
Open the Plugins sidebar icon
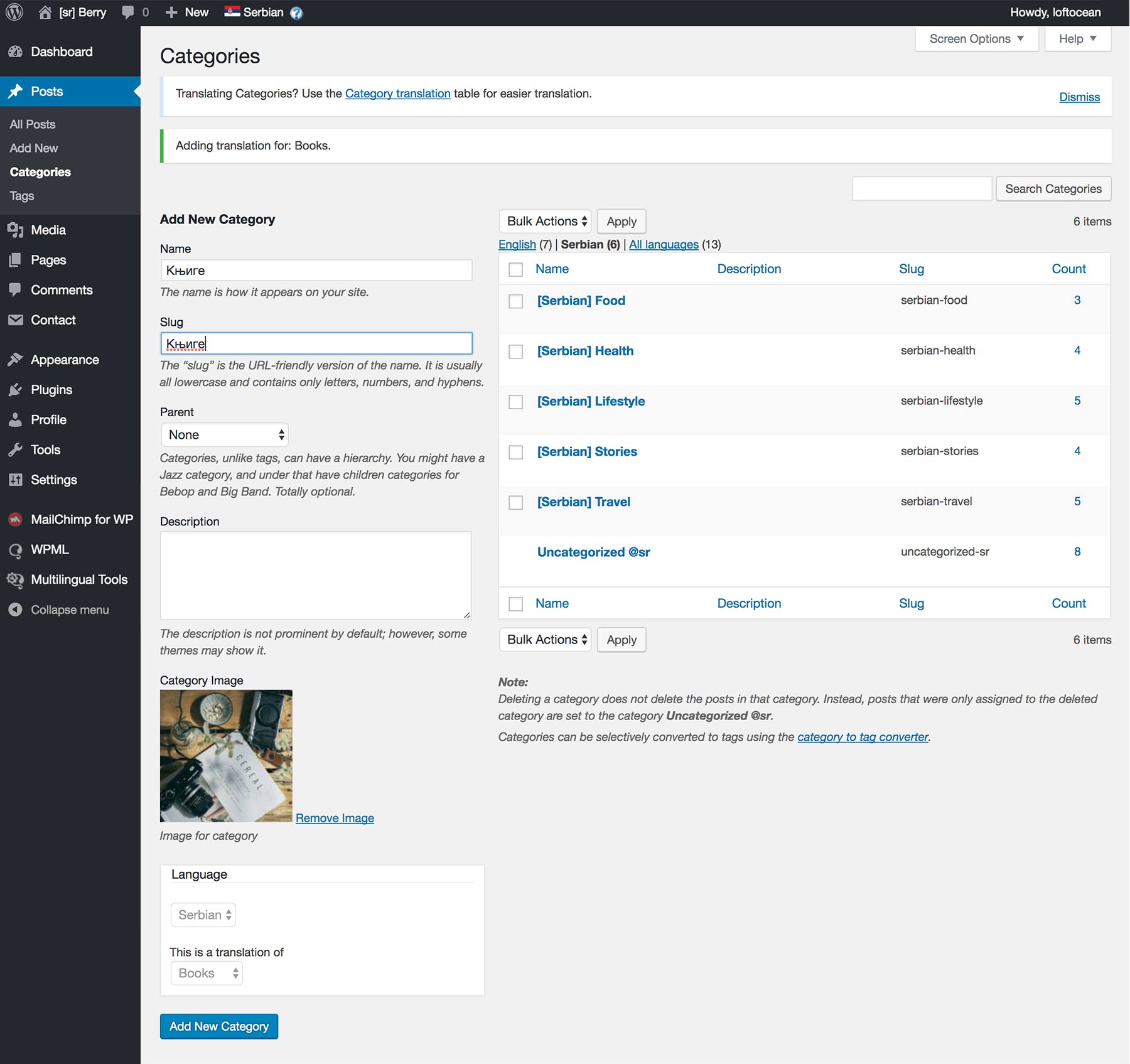click(16, 390)
